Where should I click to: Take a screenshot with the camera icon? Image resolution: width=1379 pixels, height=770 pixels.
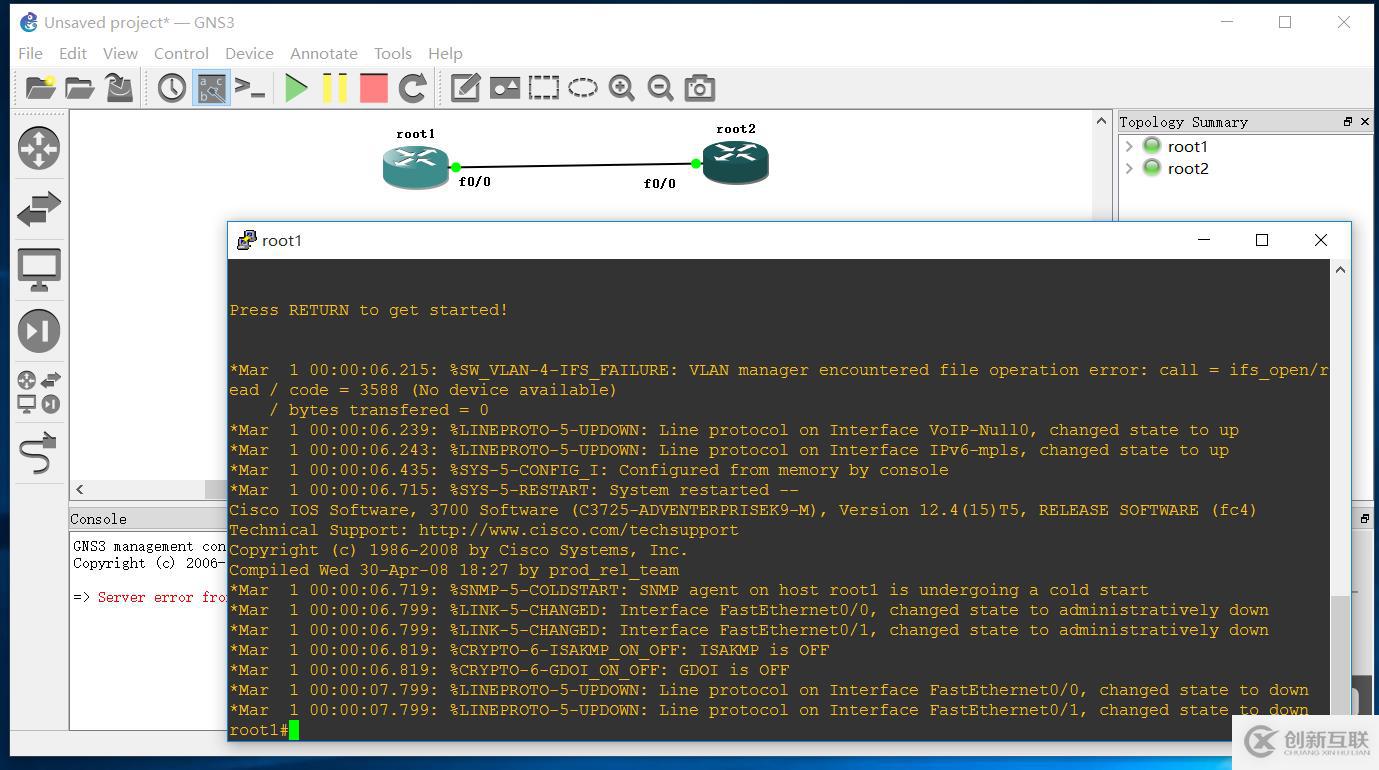pos(699,88)
